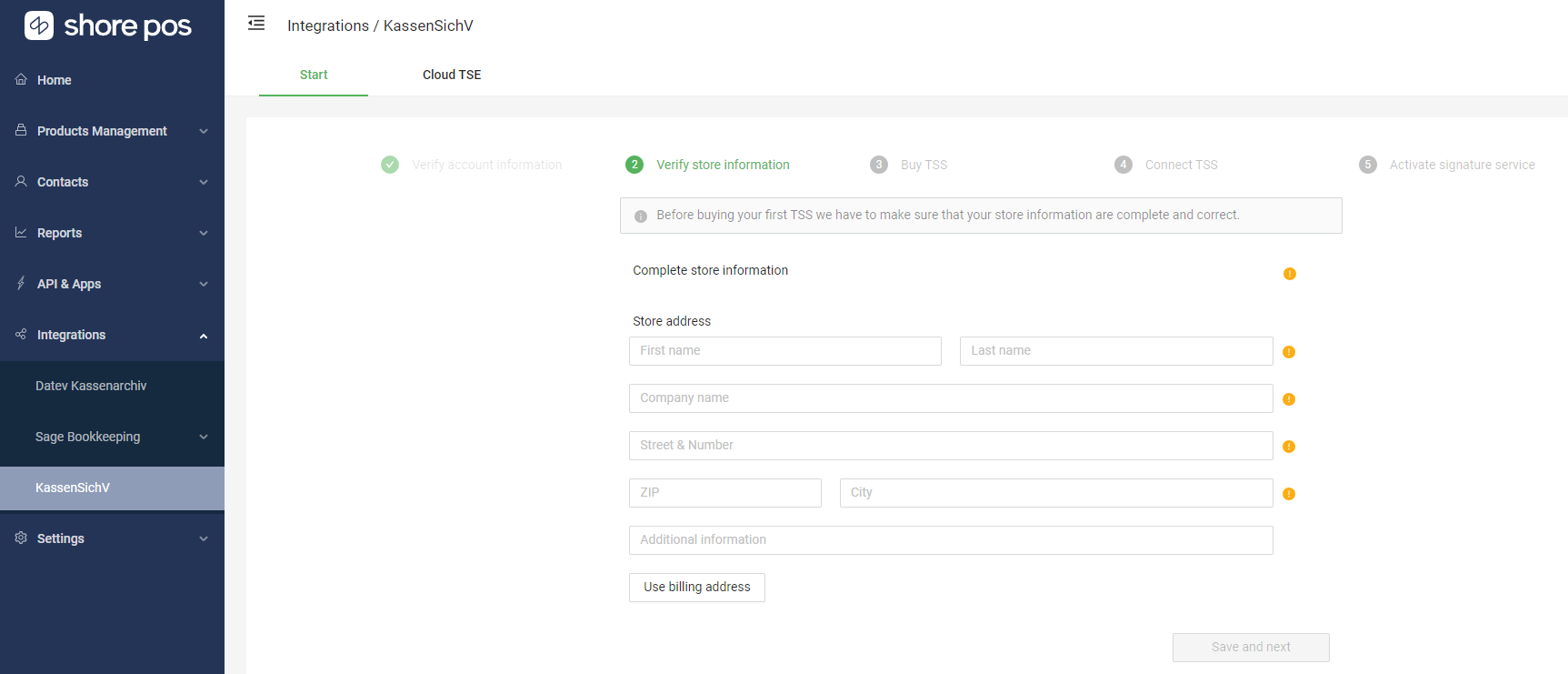Expand the Contacts chevron

[x=204, y=182]
